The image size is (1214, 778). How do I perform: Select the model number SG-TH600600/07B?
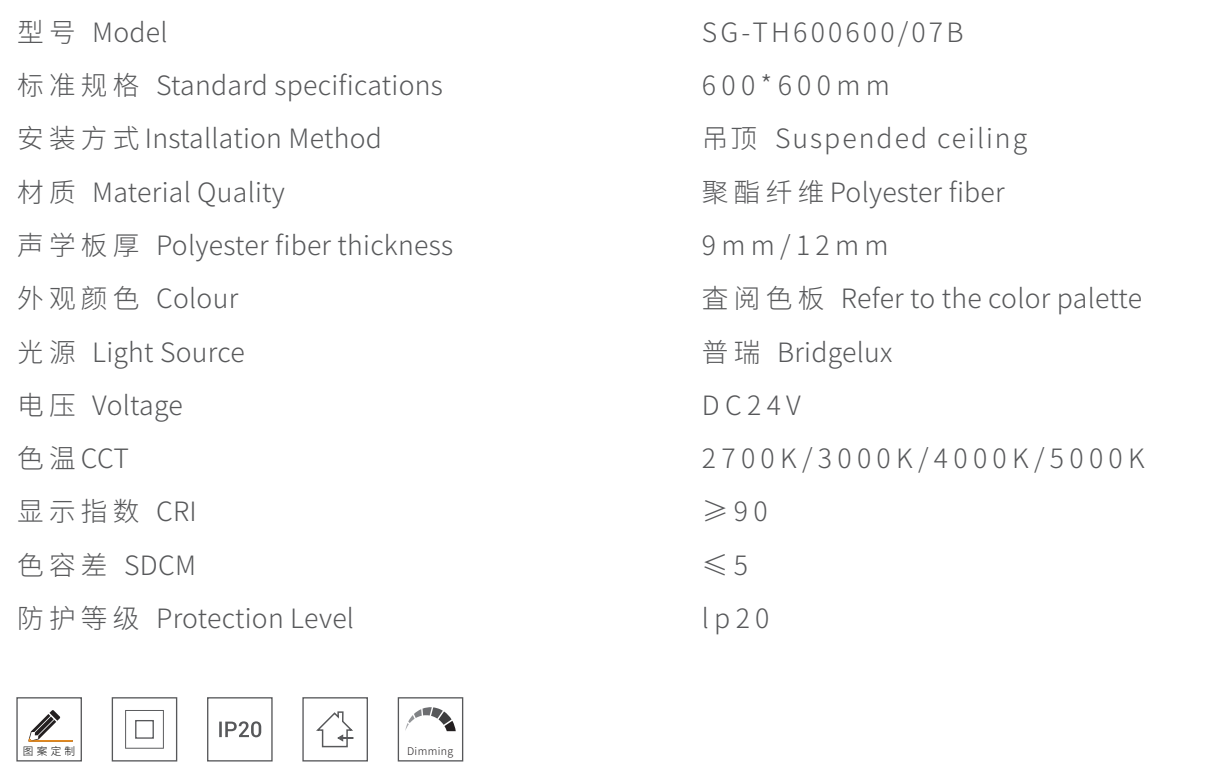coord(831,33)
